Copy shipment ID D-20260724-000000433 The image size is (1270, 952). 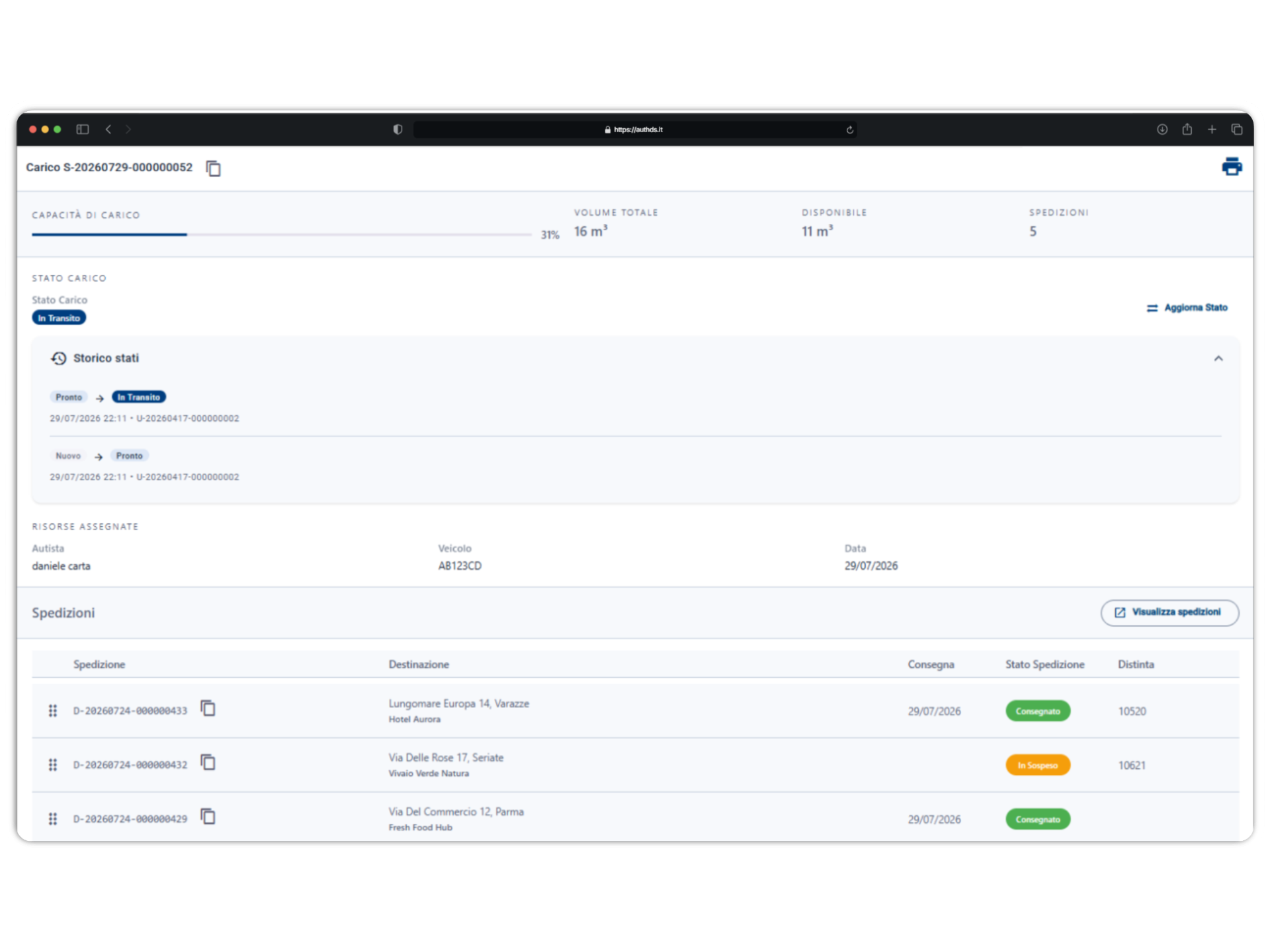tap(208, 709)
